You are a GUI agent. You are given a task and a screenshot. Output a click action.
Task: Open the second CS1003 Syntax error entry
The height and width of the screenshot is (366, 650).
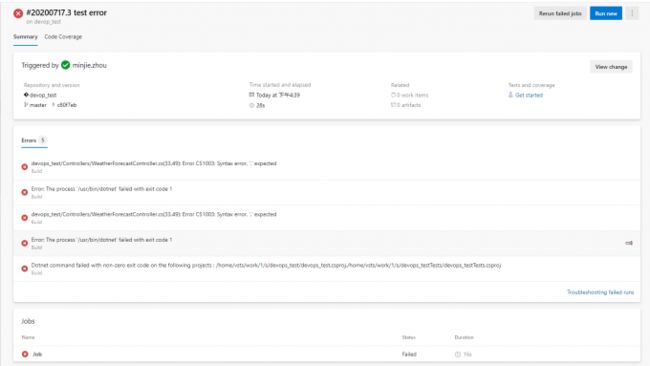click(327, 218)
